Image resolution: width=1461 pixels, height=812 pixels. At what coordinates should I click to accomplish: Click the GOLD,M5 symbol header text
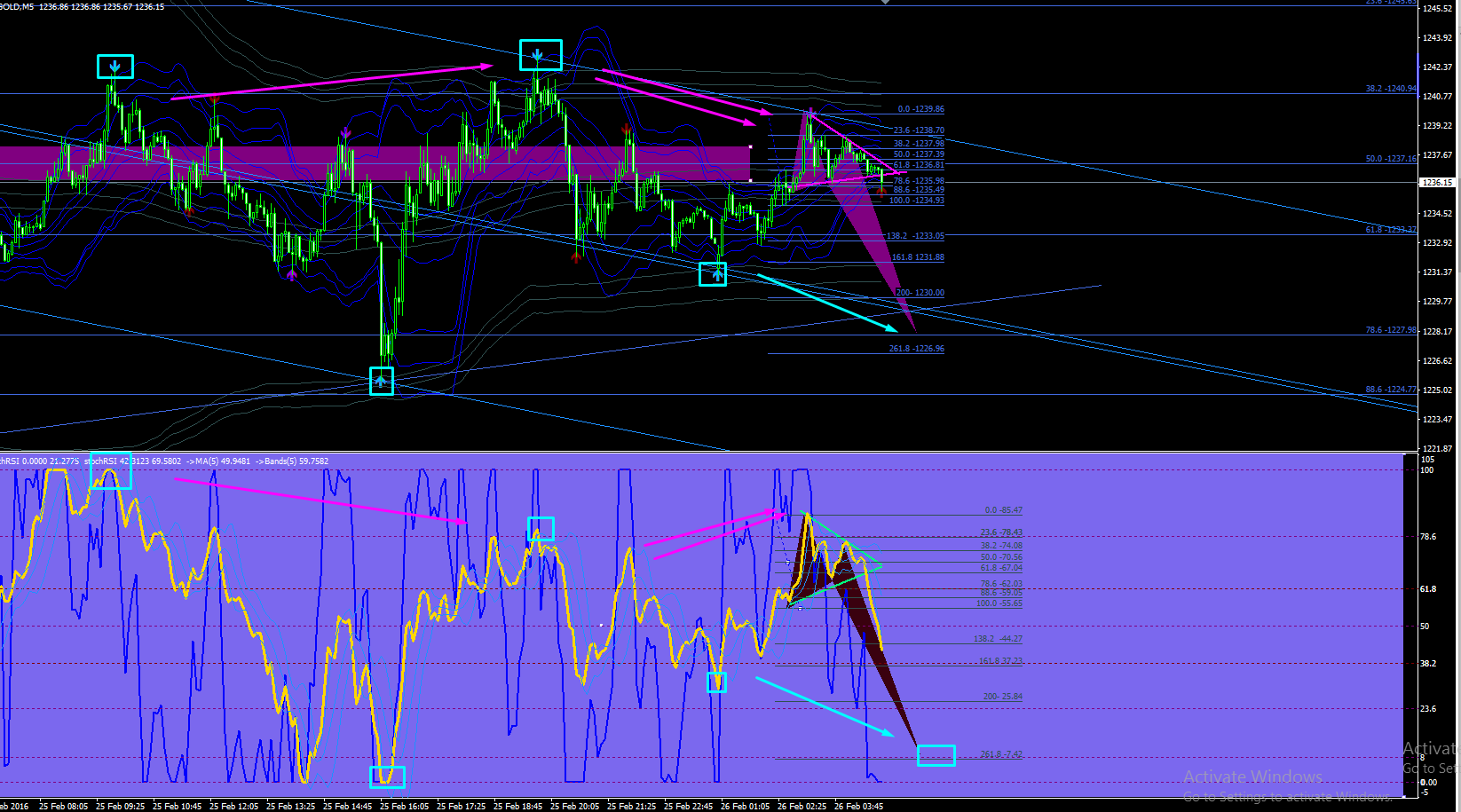click(17, 6)
